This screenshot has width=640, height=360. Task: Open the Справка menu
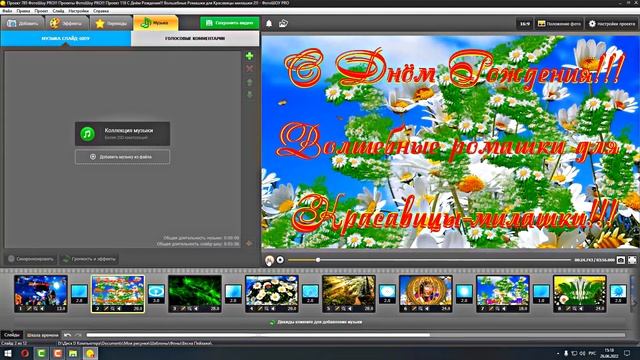click(x=101, y=11)
